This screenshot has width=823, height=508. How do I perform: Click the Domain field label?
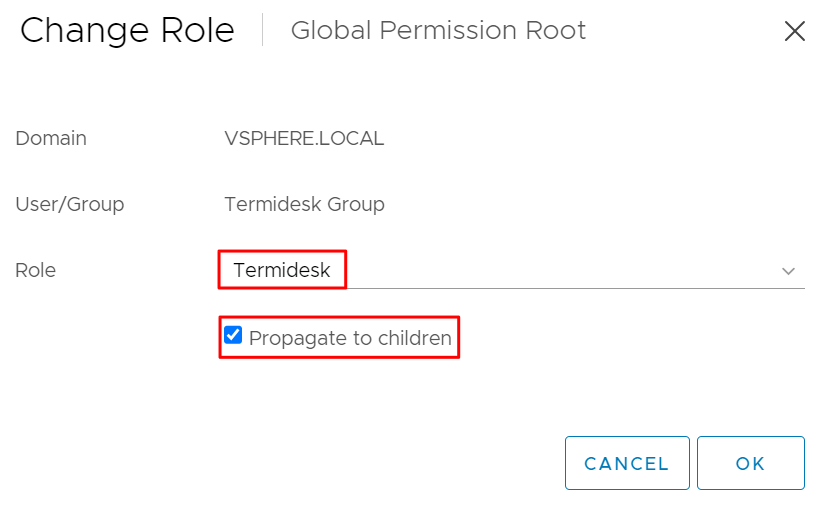(51, 139)
